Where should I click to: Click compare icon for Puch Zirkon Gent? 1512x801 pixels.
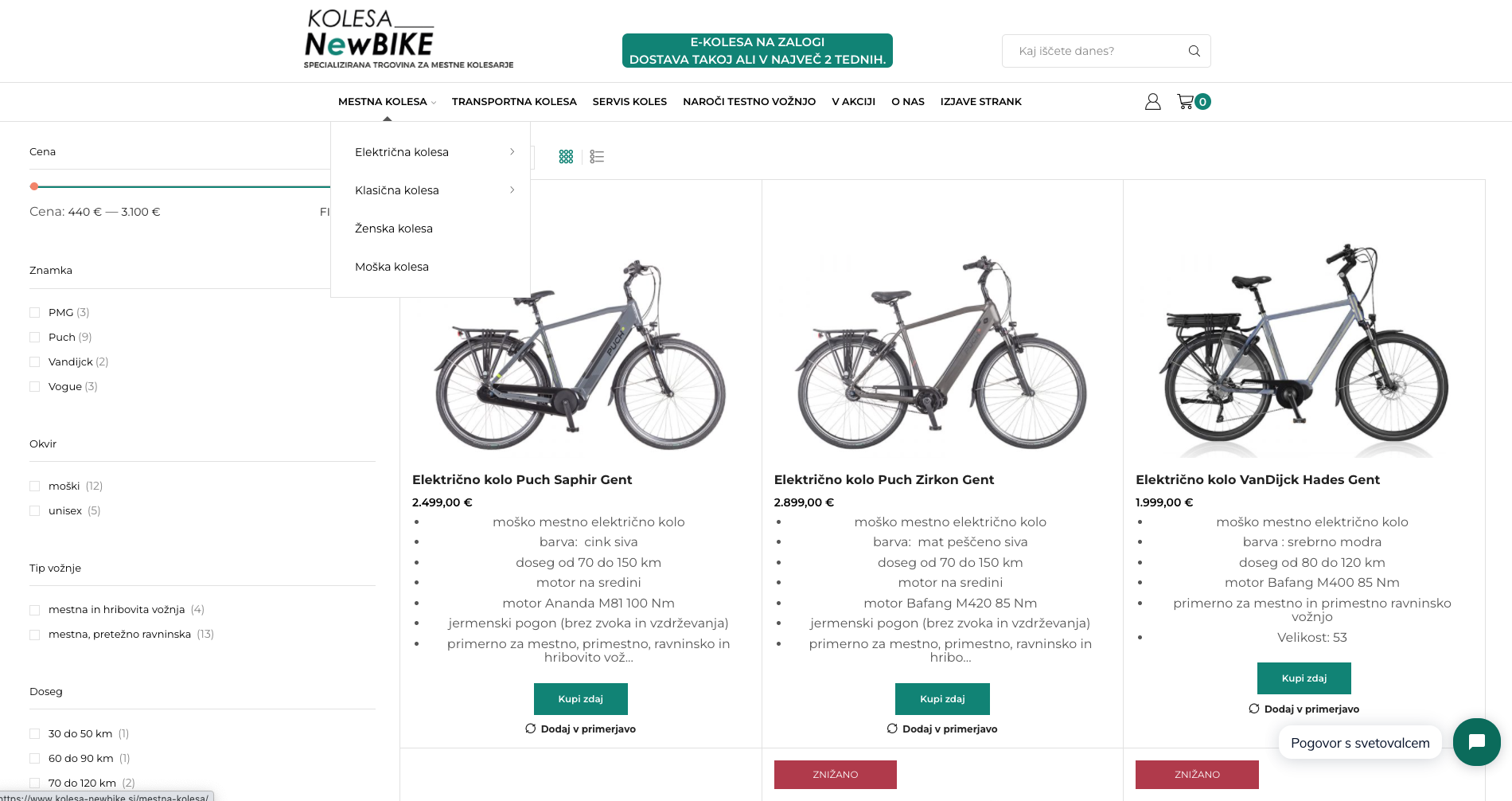[892, 729]
